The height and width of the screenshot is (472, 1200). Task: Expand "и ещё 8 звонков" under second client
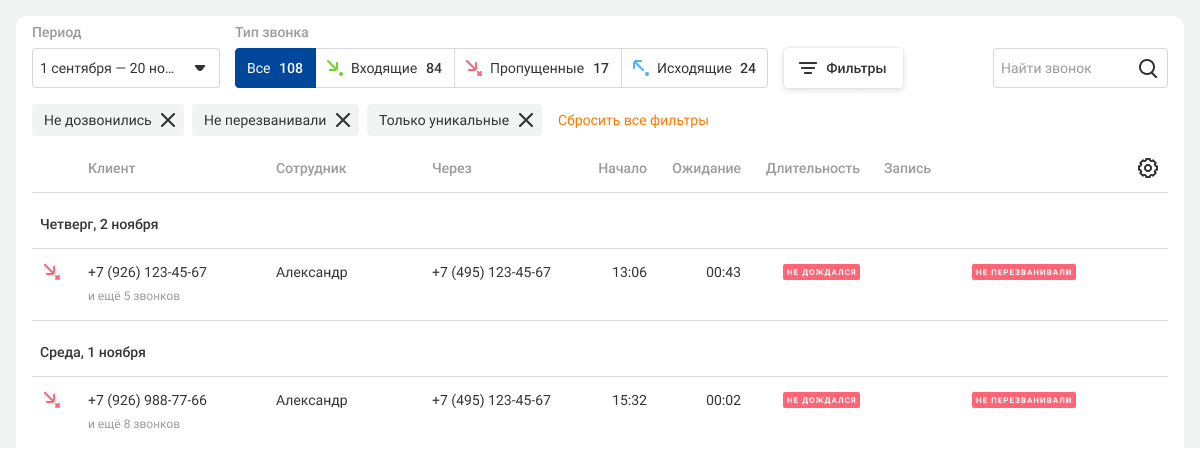134,424
